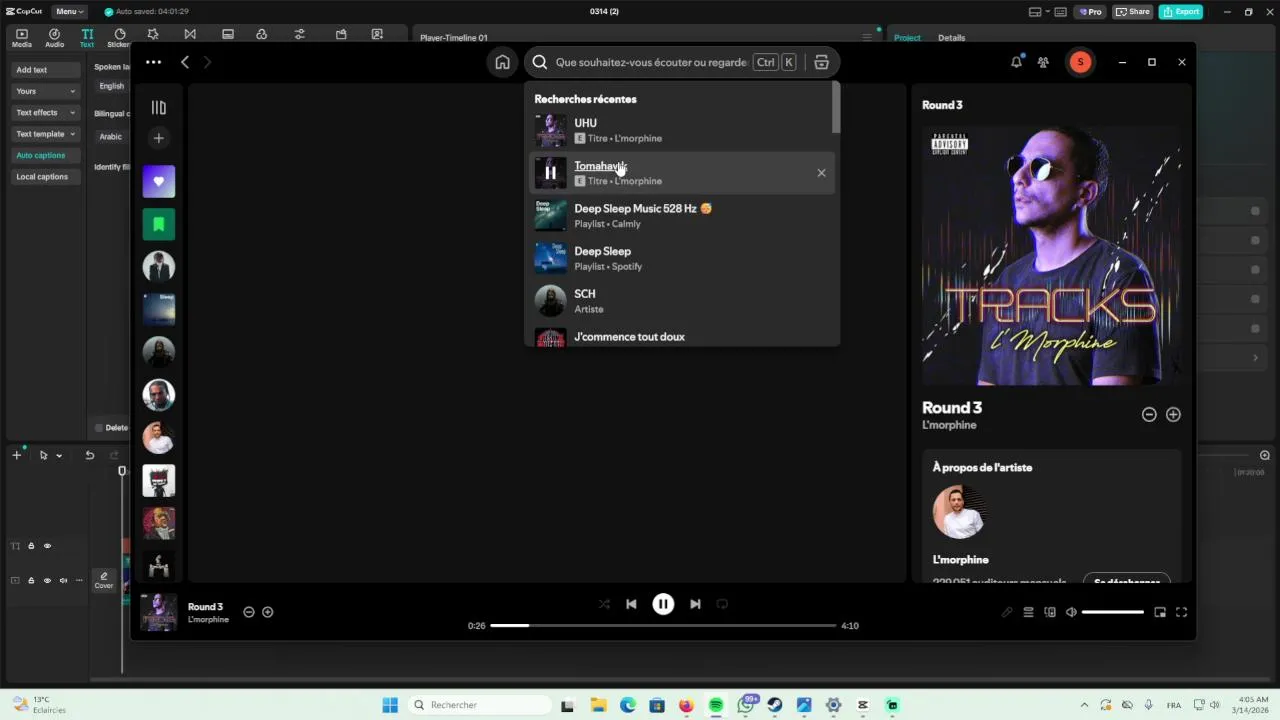This screenshot has width=1280, height=720.
Task: Open Round 3 album cover artwork
Action: point(1051,255)
